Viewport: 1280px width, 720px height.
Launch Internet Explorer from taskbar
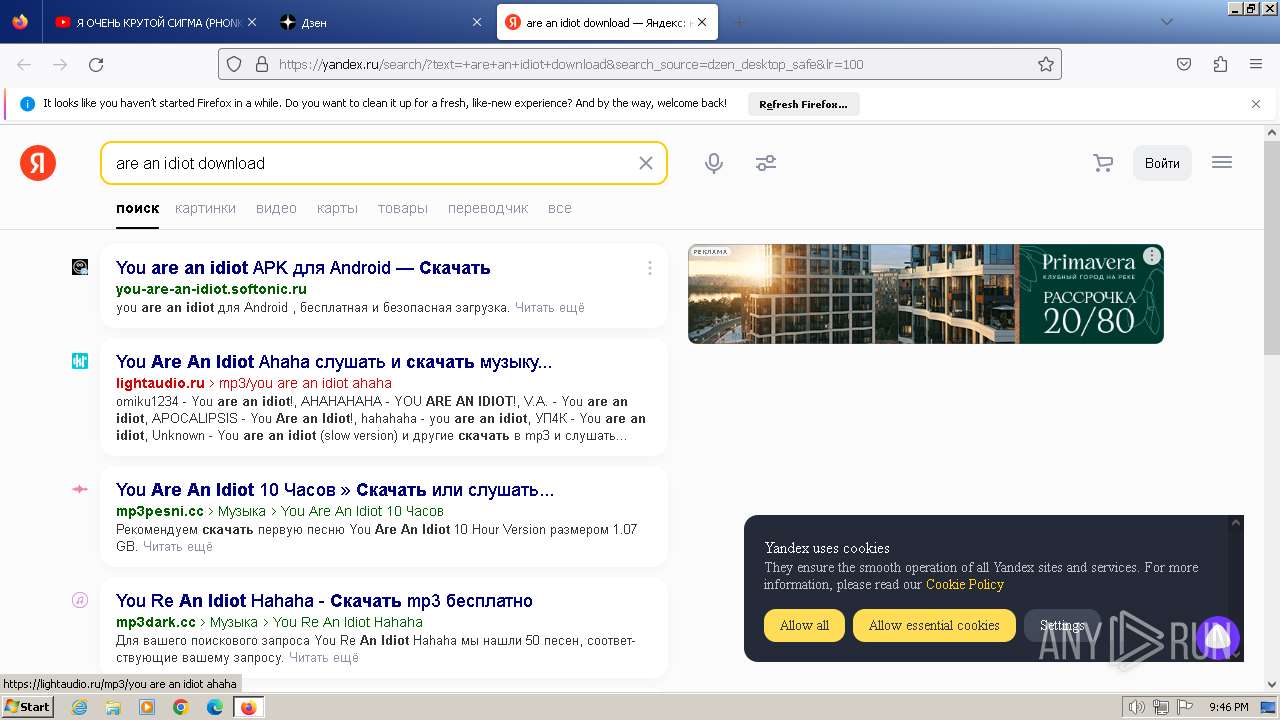point(79,707)
